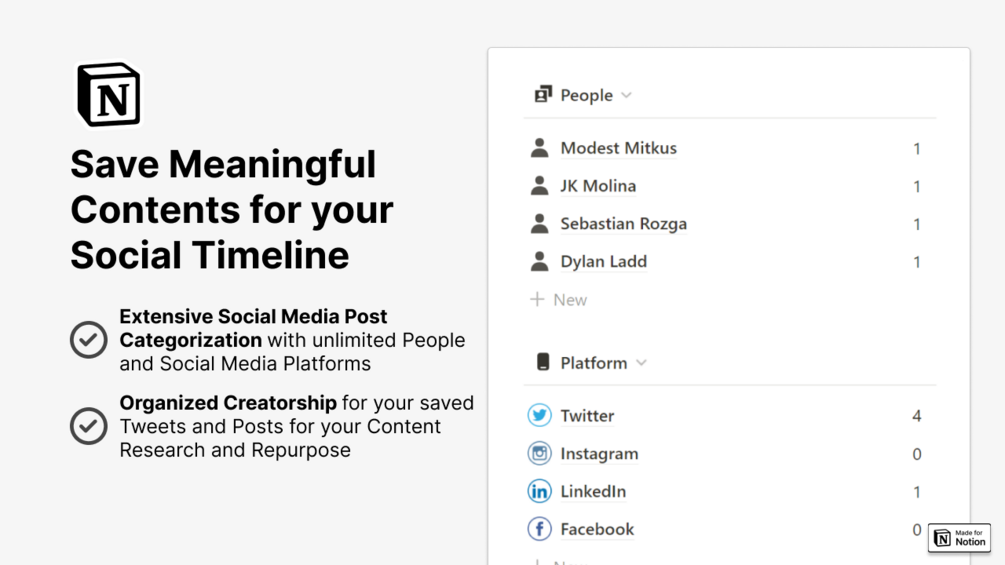Click the large Notion logo icon
The width and height of the screenshot is (1005, 565).
(109, 95)
